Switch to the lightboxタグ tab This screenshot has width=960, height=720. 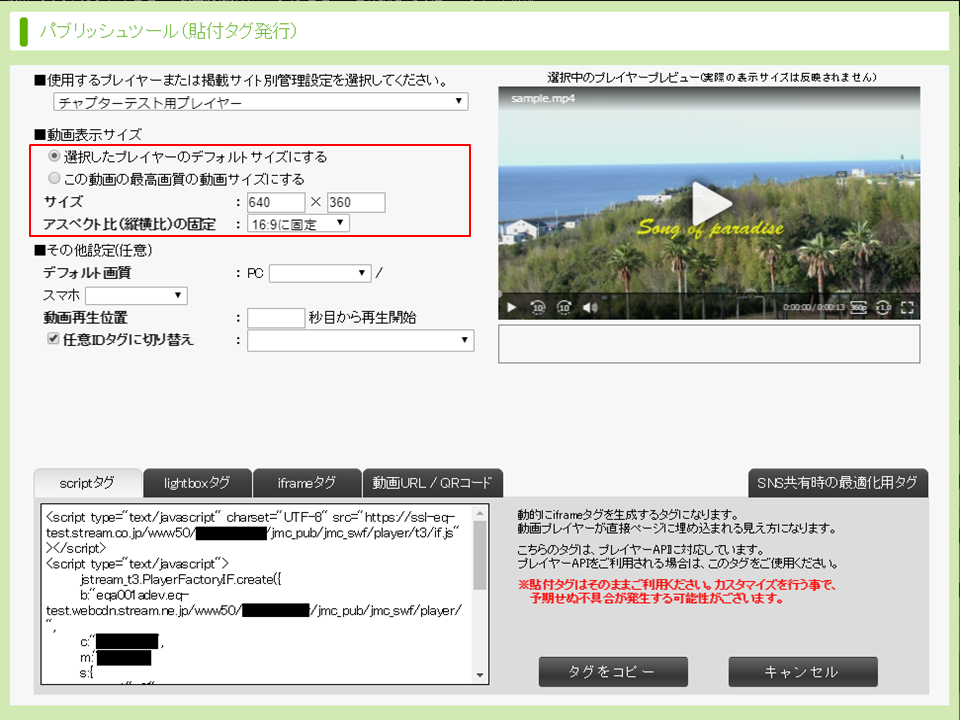pos(197,483)
